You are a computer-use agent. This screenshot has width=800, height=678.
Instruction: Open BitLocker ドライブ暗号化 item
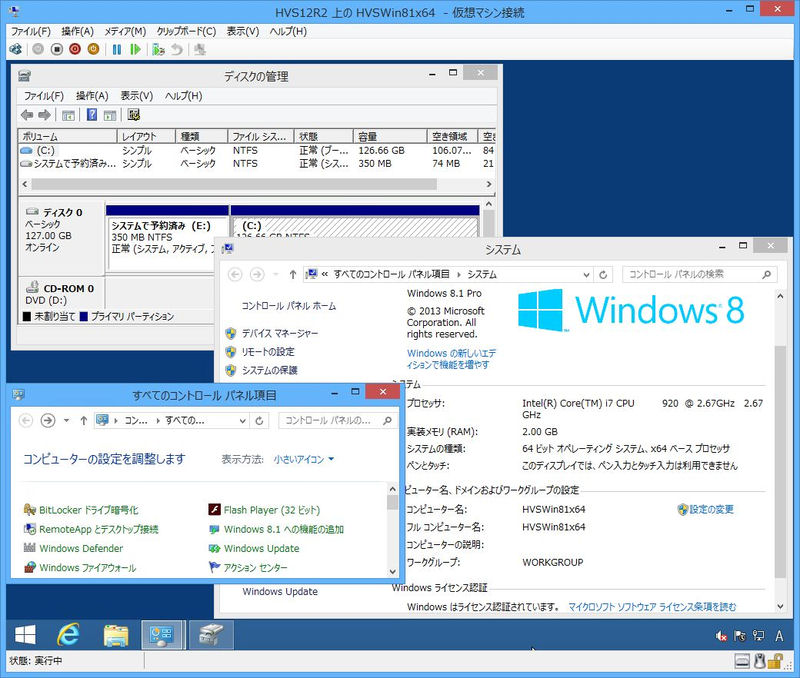pos(88,510)
